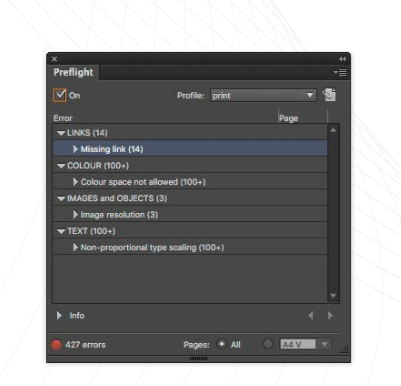Close the Preflight panel with the X icon
The width and height of the screenshot is (401, 386).
(x=55, y=59)
